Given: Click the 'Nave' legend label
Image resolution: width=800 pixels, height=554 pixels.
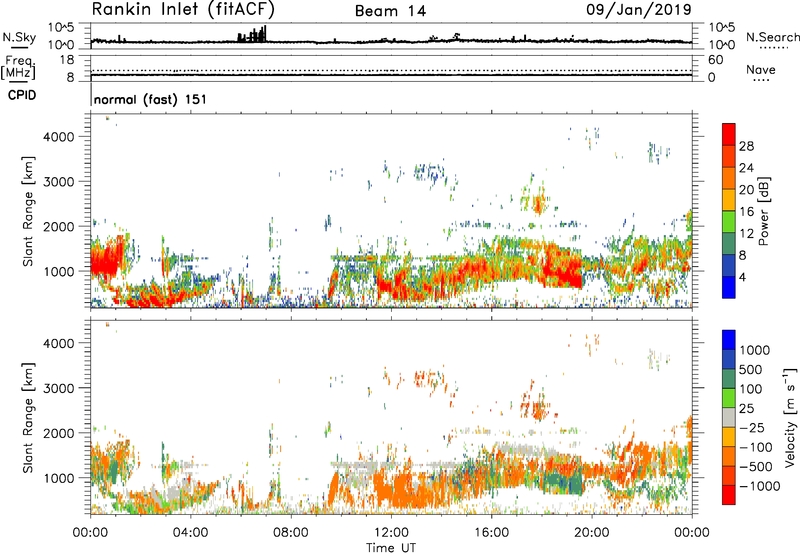Looking at the screenshot, I should click(x=761, y=70).
